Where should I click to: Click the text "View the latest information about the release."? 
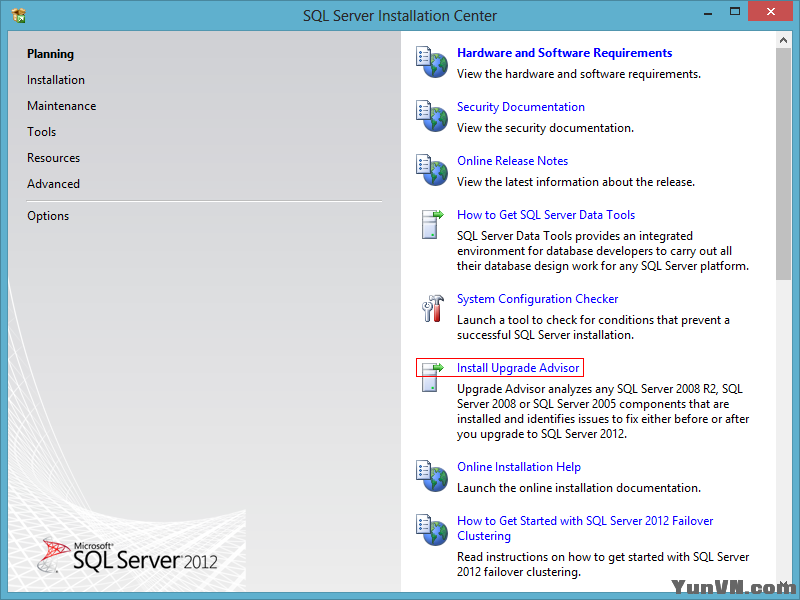(576, 183)
